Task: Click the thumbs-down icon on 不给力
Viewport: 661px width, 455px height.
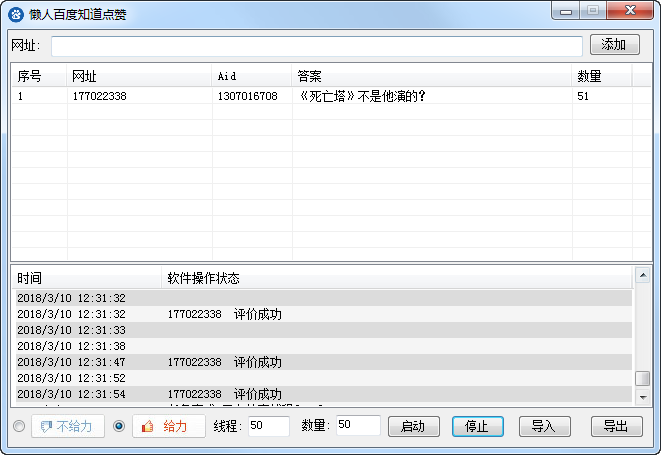Action: 46,427
